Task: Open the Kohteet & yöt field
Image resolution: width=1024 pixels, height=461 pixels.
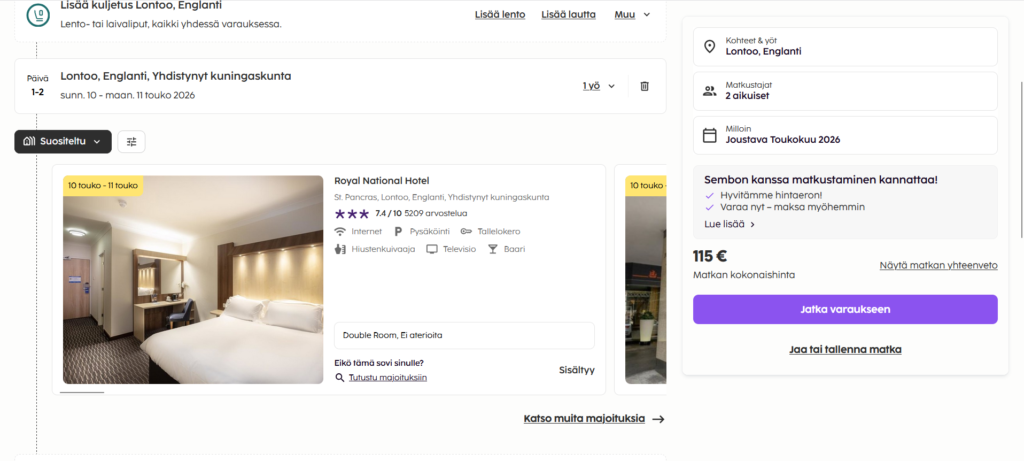Action: [845, 46]
